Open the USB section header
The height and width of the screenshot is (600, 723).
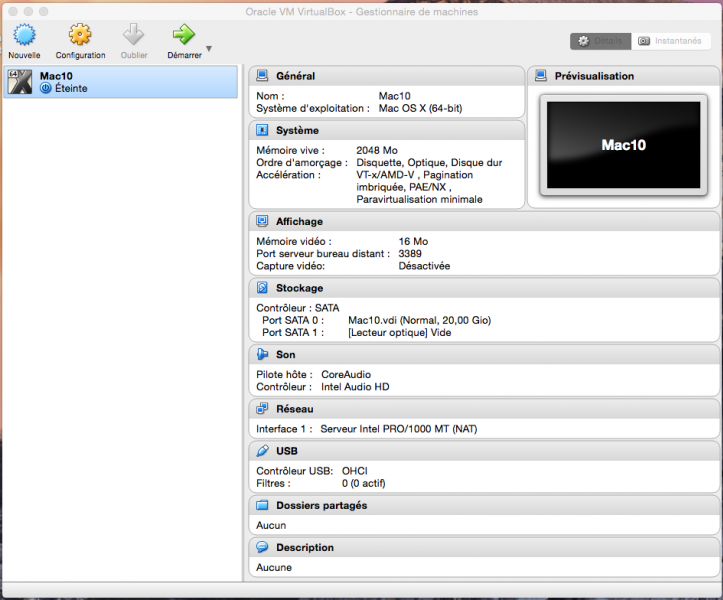[x=484, y=451]
